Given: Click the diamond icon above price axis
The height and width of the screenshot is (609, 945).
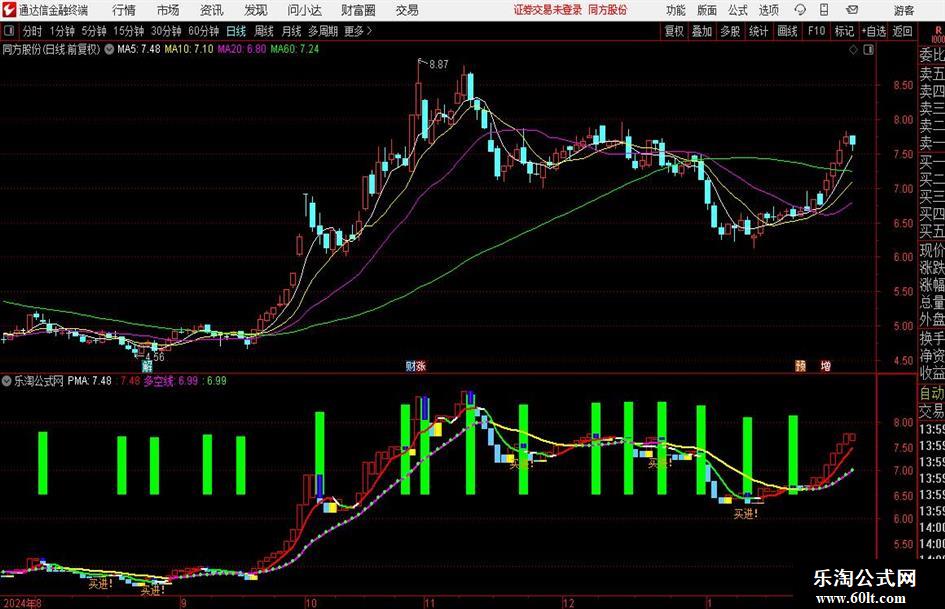Looking at the screenshot, I should 853,50.
